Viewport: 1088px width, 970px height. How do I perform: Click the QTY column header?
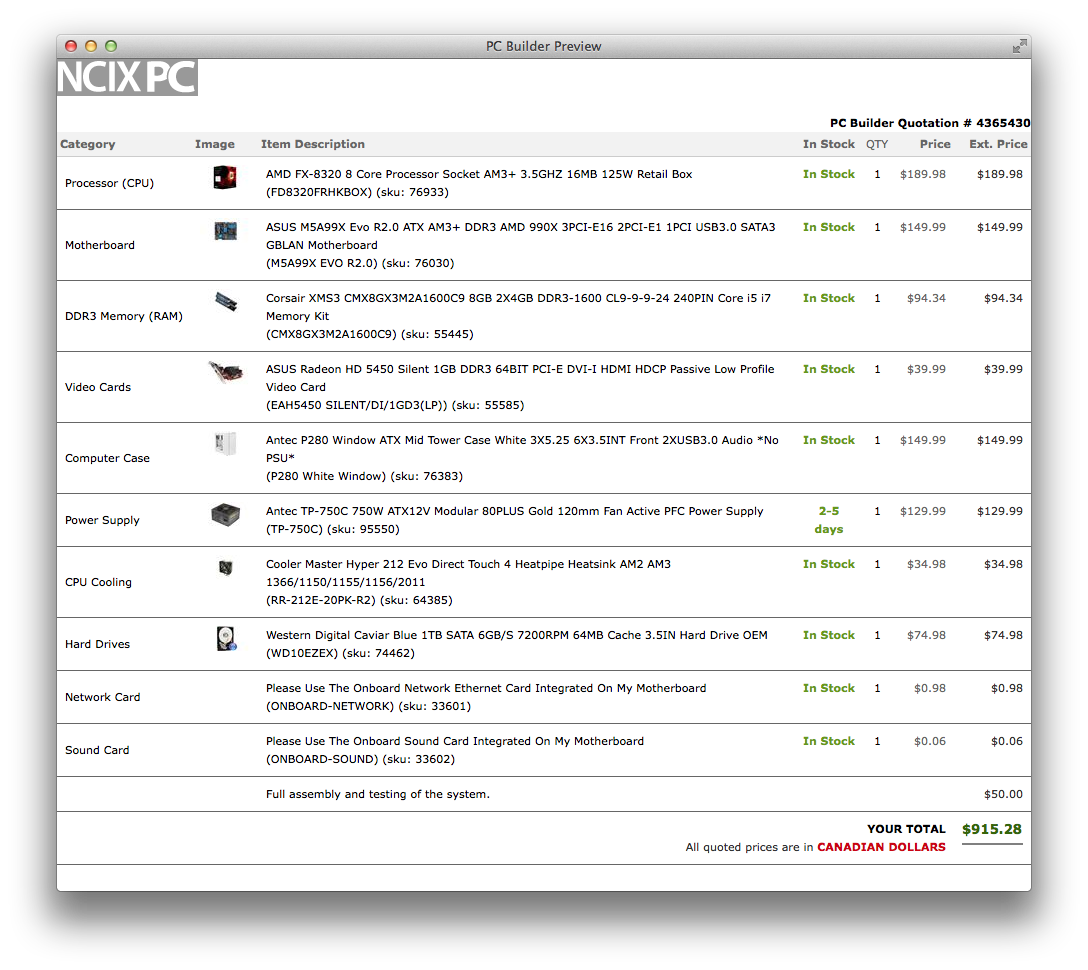877,144
